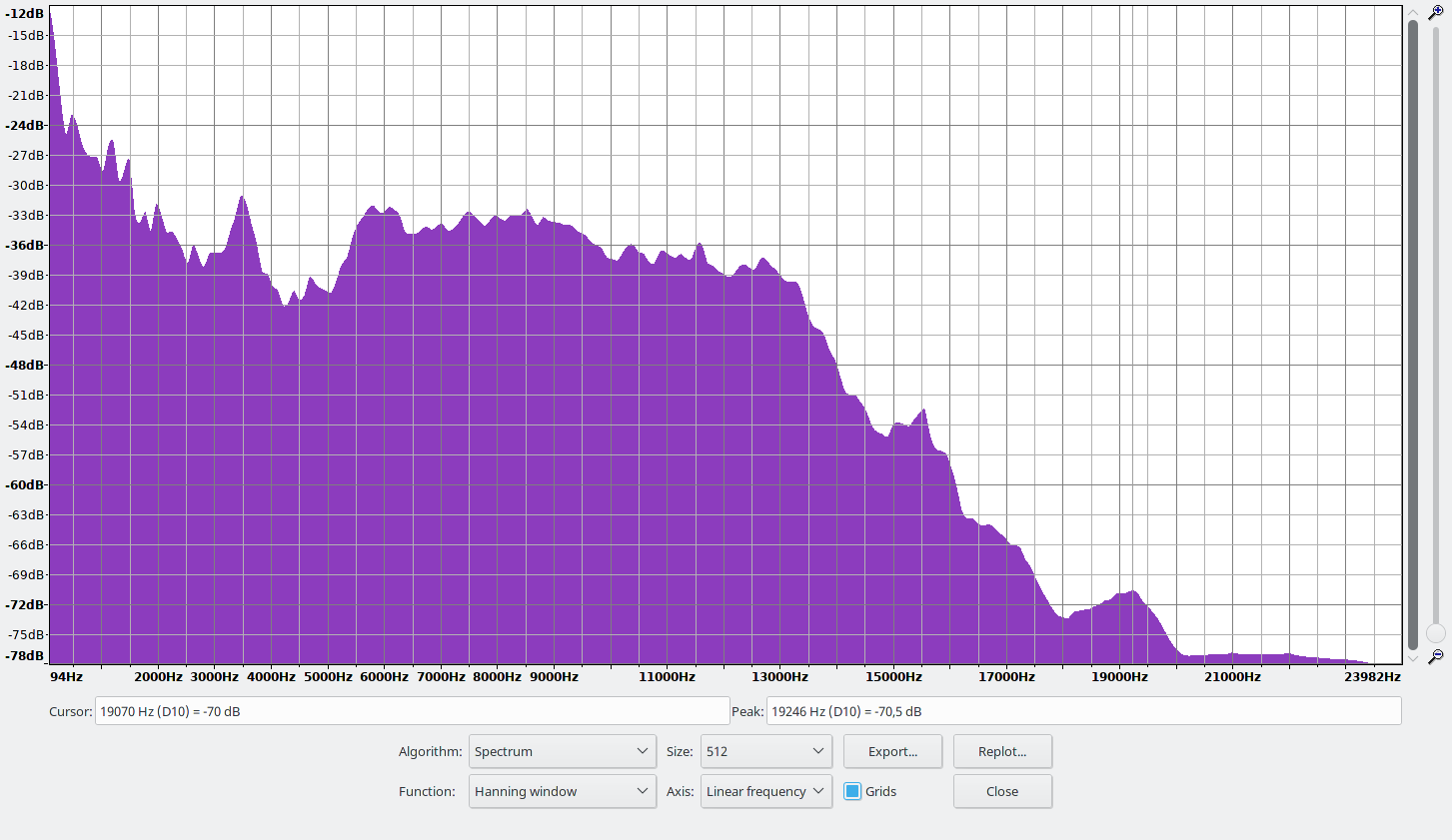The width and height of the screenshot is (1452, 840).
Task: Click the -36dB axis label
Action: tap(25, 245)
